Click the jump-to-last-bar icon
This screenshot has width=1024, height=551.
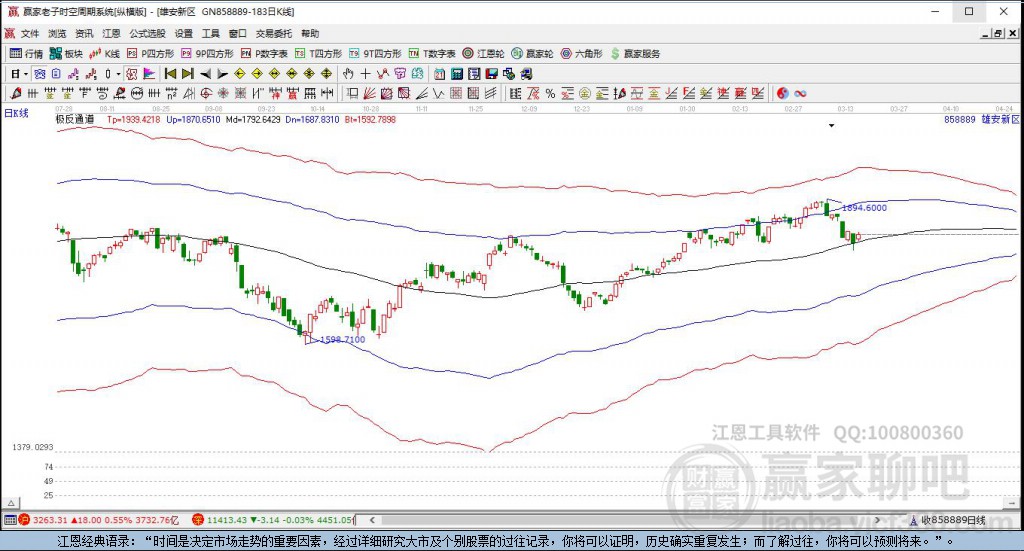[187, 74]
